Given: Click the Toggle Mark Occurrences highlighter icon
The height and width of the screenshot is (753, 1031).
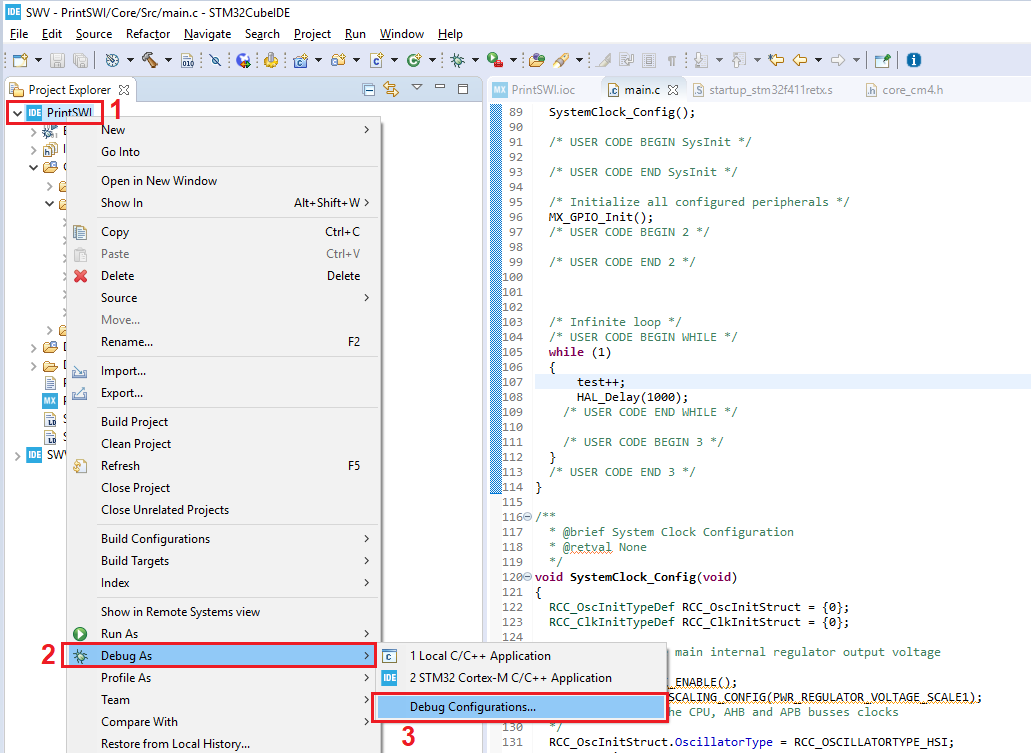Looking at the screenshot, I should tap(603, 60).
